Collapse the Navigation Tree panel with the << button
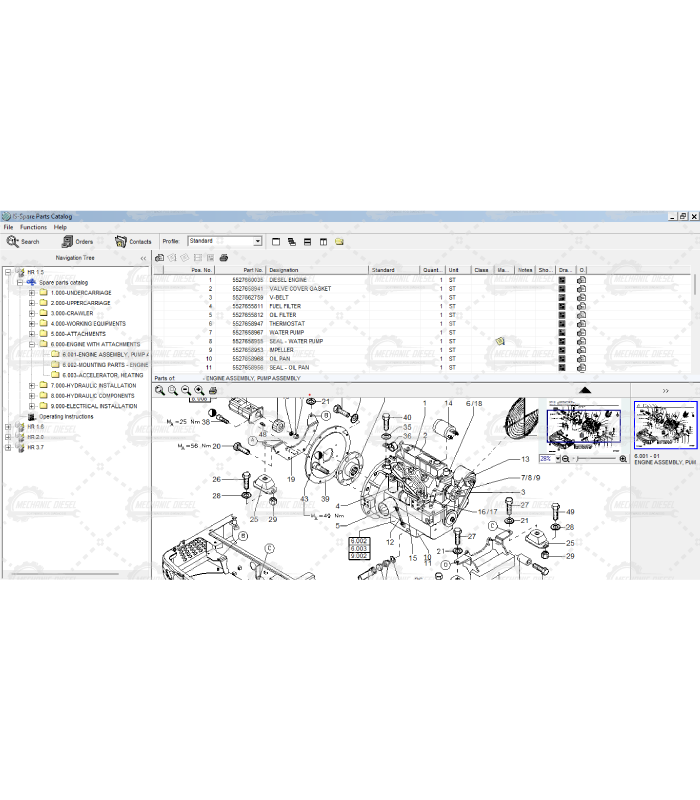The image size is (700, 800). (142, 258)
